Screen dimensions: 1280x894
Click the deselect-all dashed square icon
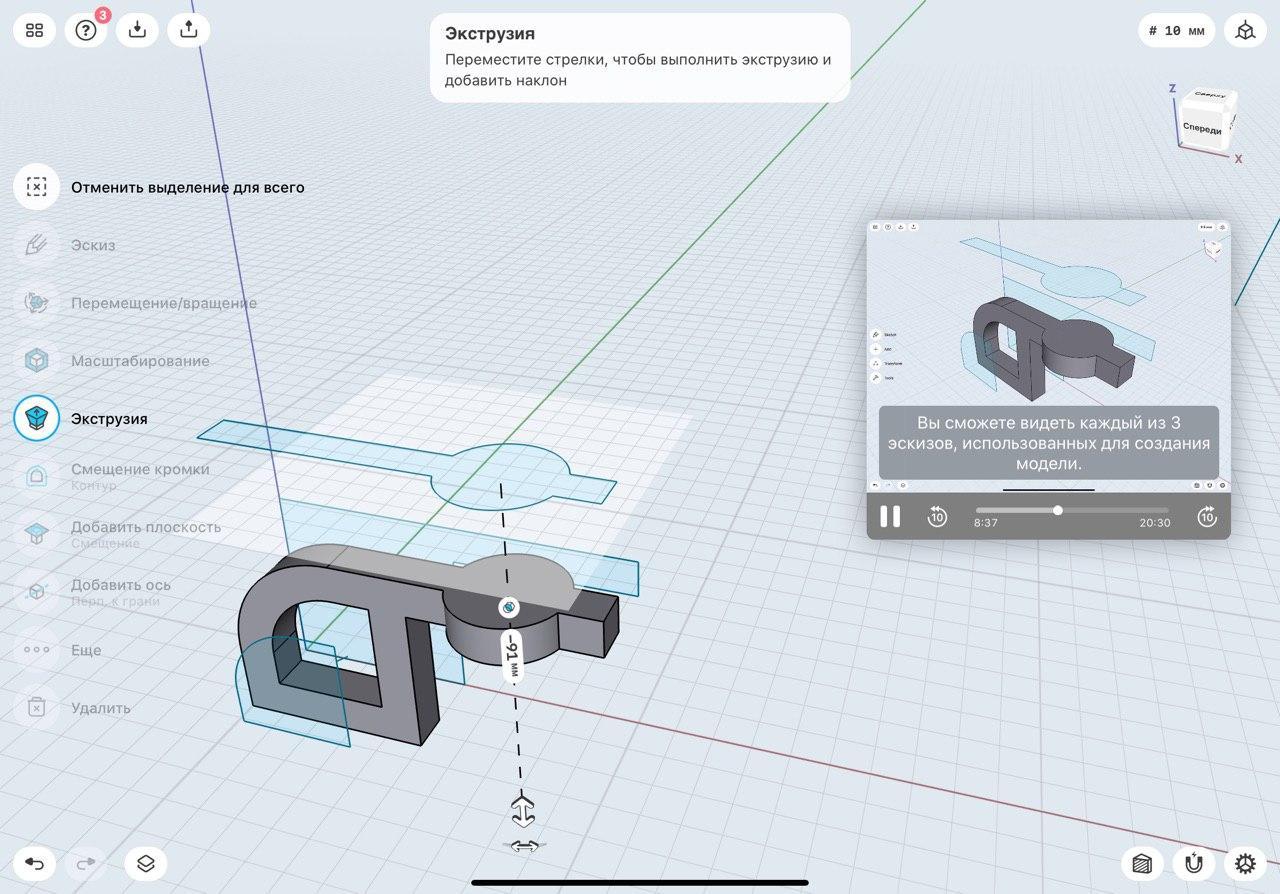coord(37,187)
